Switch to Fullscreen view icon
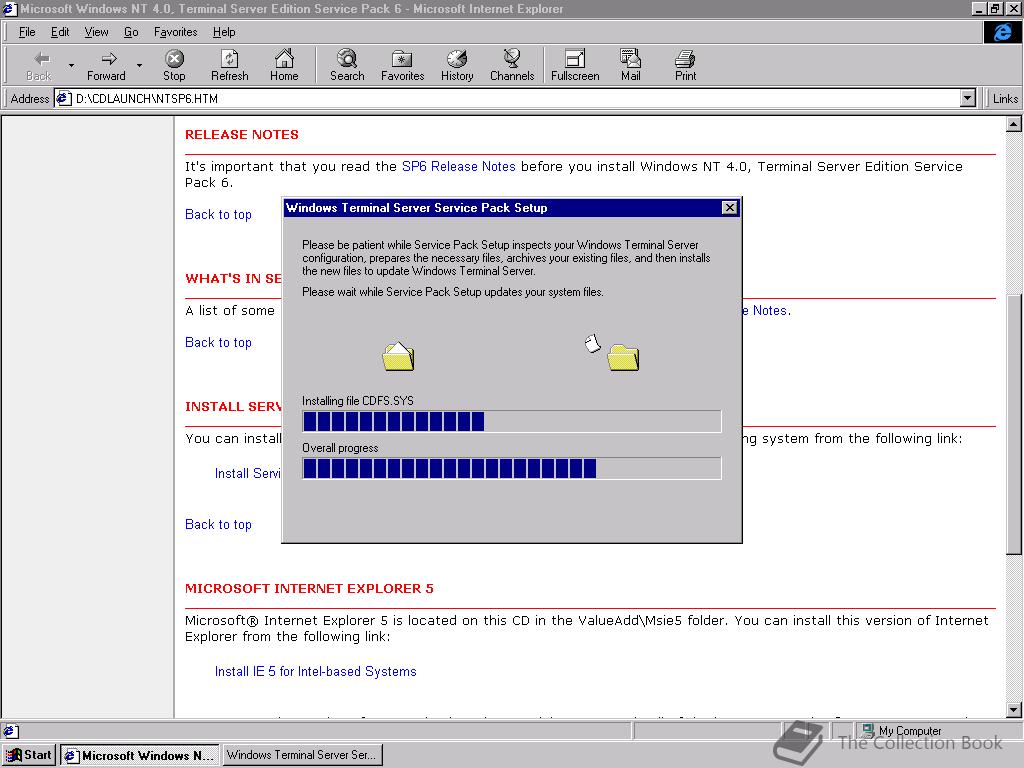This screenshot has width=1024, height=768. click(x=575, y=59)
